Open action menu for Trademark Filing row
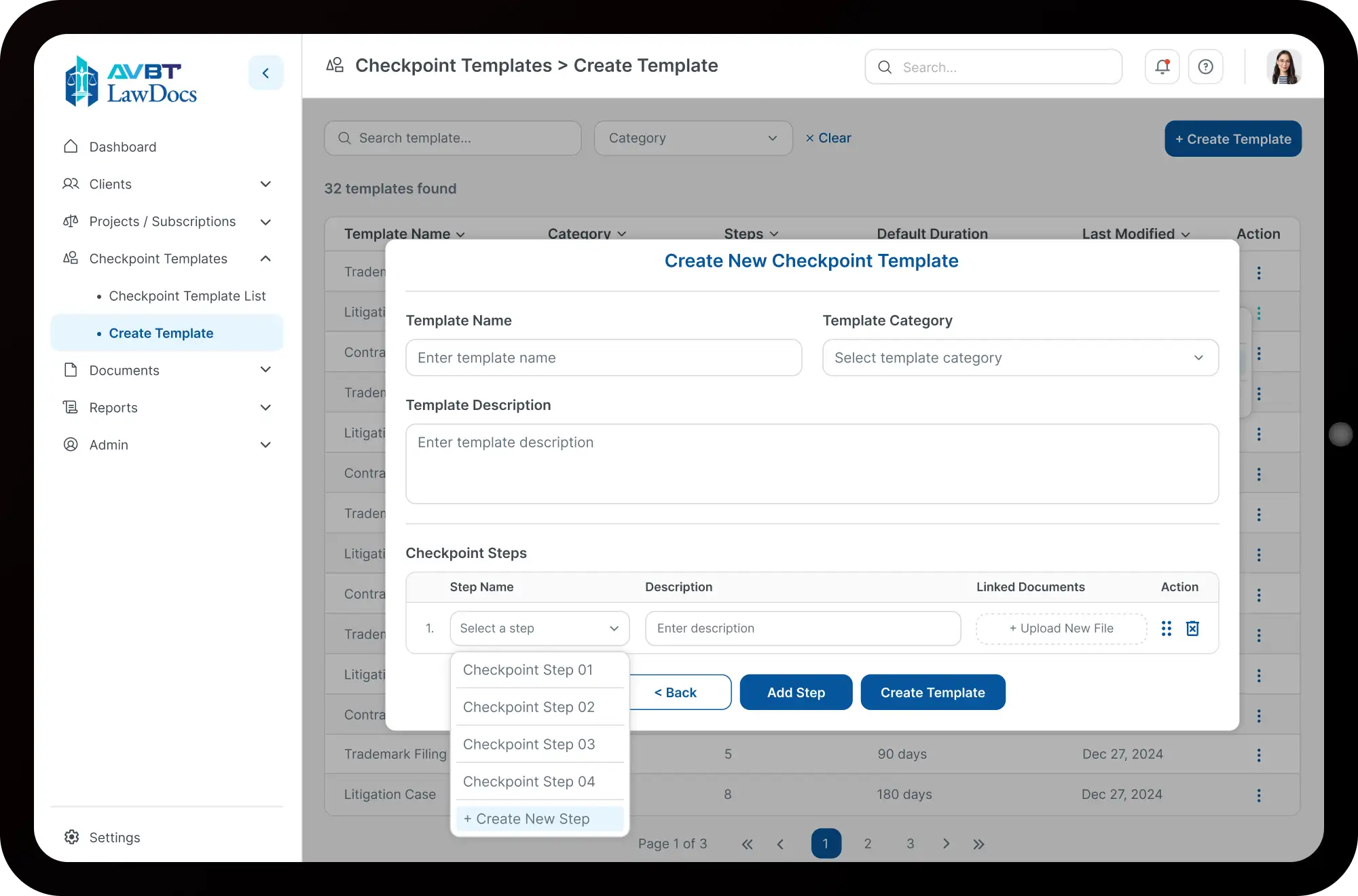Screen dimensions: 1358x896 (1259, 755)
